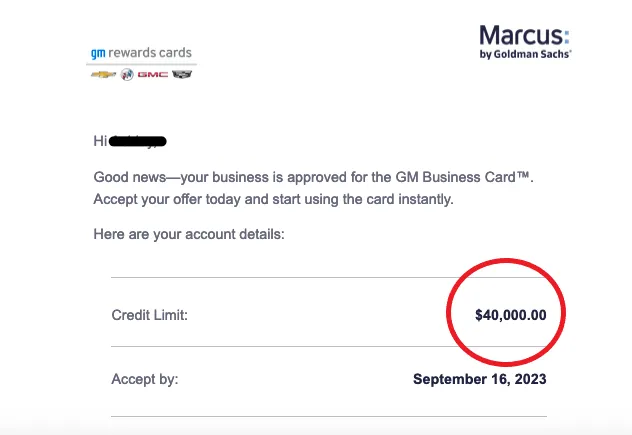Click the redacted recipient name
This screenshot has width=632, height=435.
(x=137, y=141)
